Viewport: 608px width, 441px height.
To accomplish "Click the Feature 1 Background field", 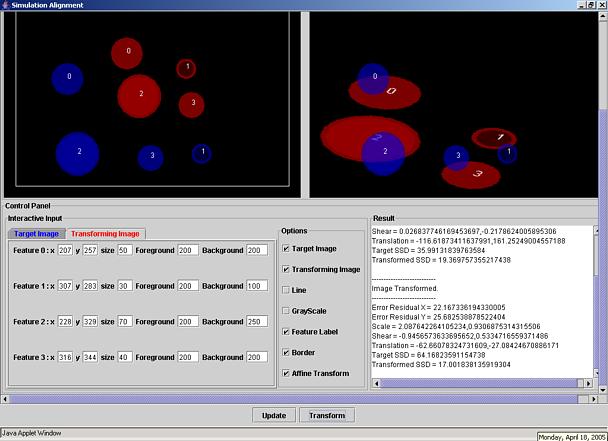I will [x=256, y=285].
